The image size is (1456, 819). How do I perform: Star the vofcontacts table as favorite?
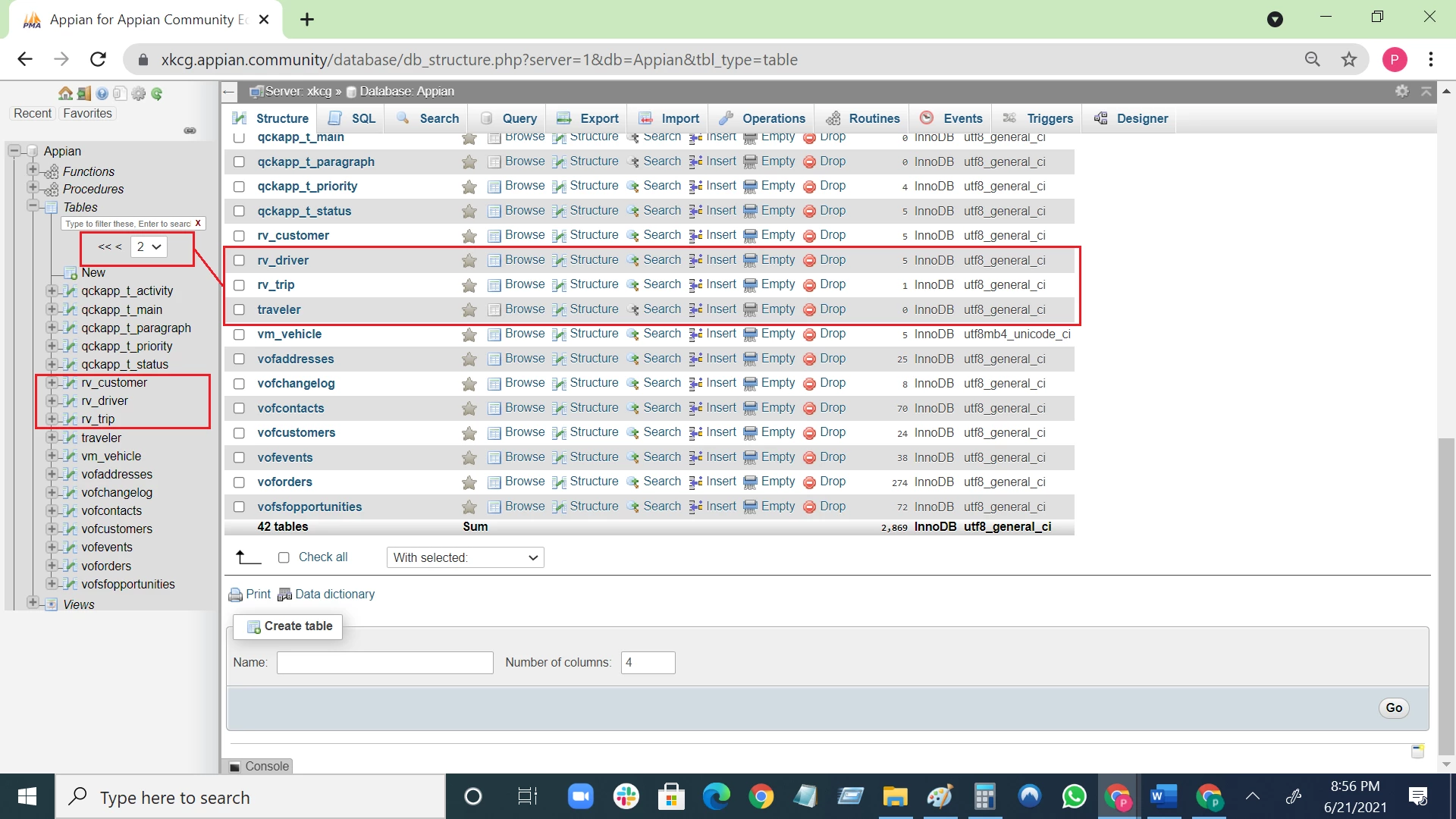pos(469,409)
